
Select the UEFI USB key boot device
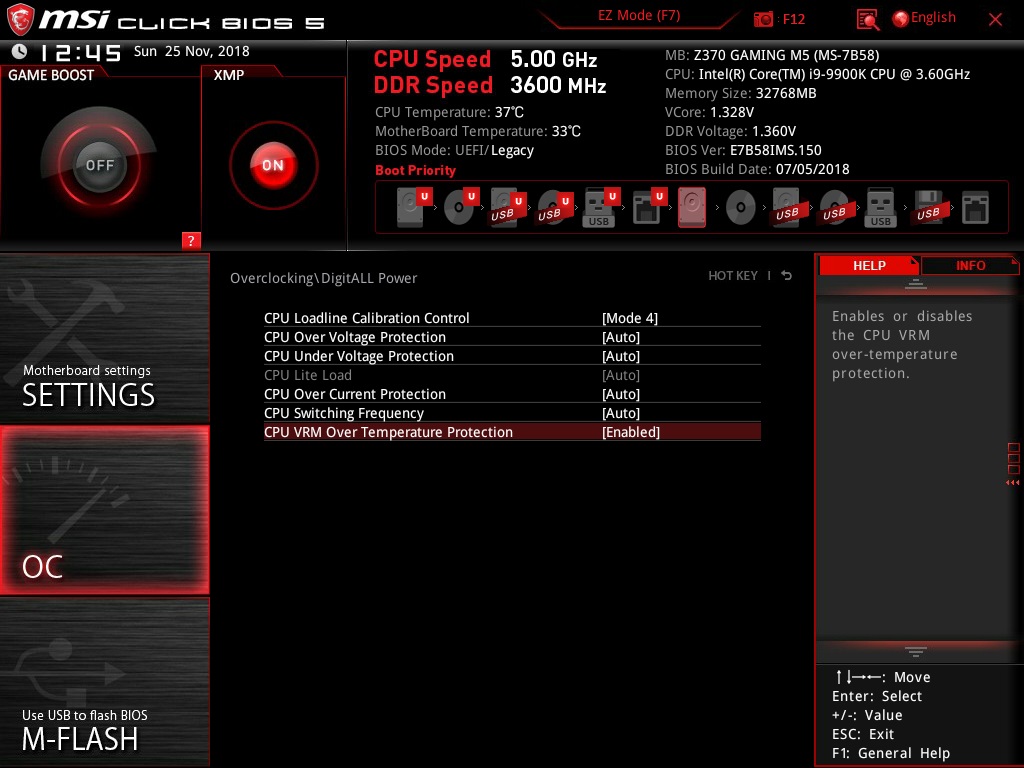tap(601, 206)
